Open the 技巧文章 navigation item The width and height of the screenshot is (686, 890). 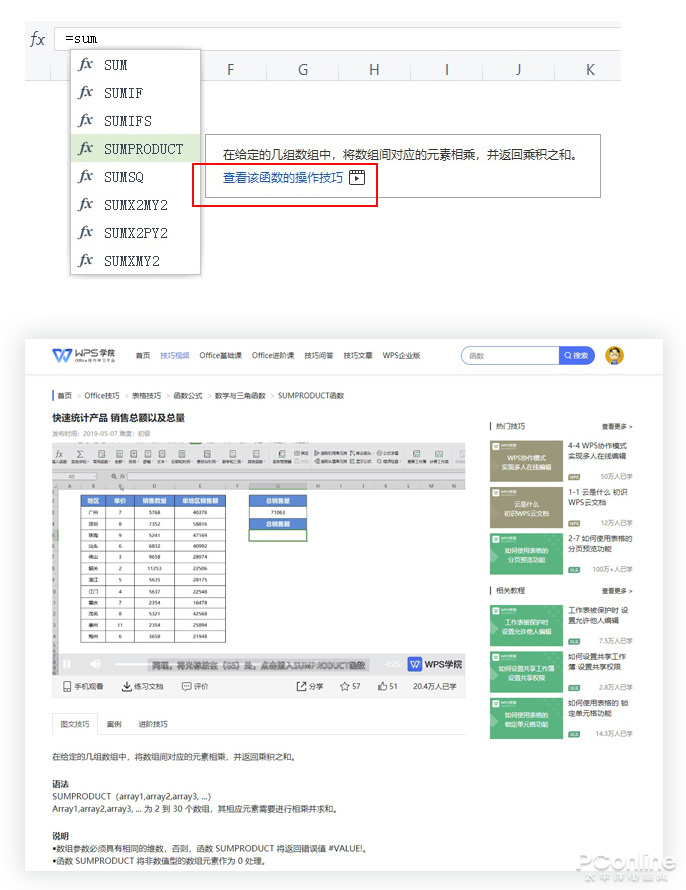(358, 355)
